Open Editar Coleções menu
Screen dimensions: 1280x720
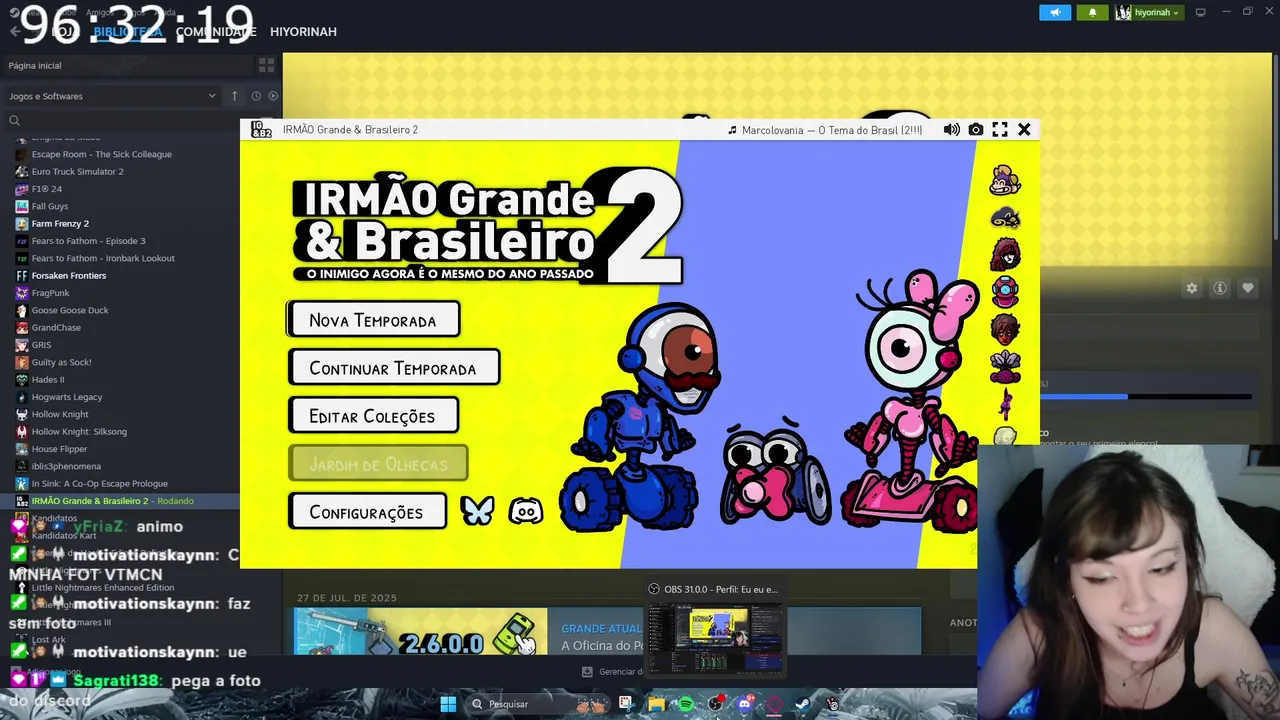point(372,416)
